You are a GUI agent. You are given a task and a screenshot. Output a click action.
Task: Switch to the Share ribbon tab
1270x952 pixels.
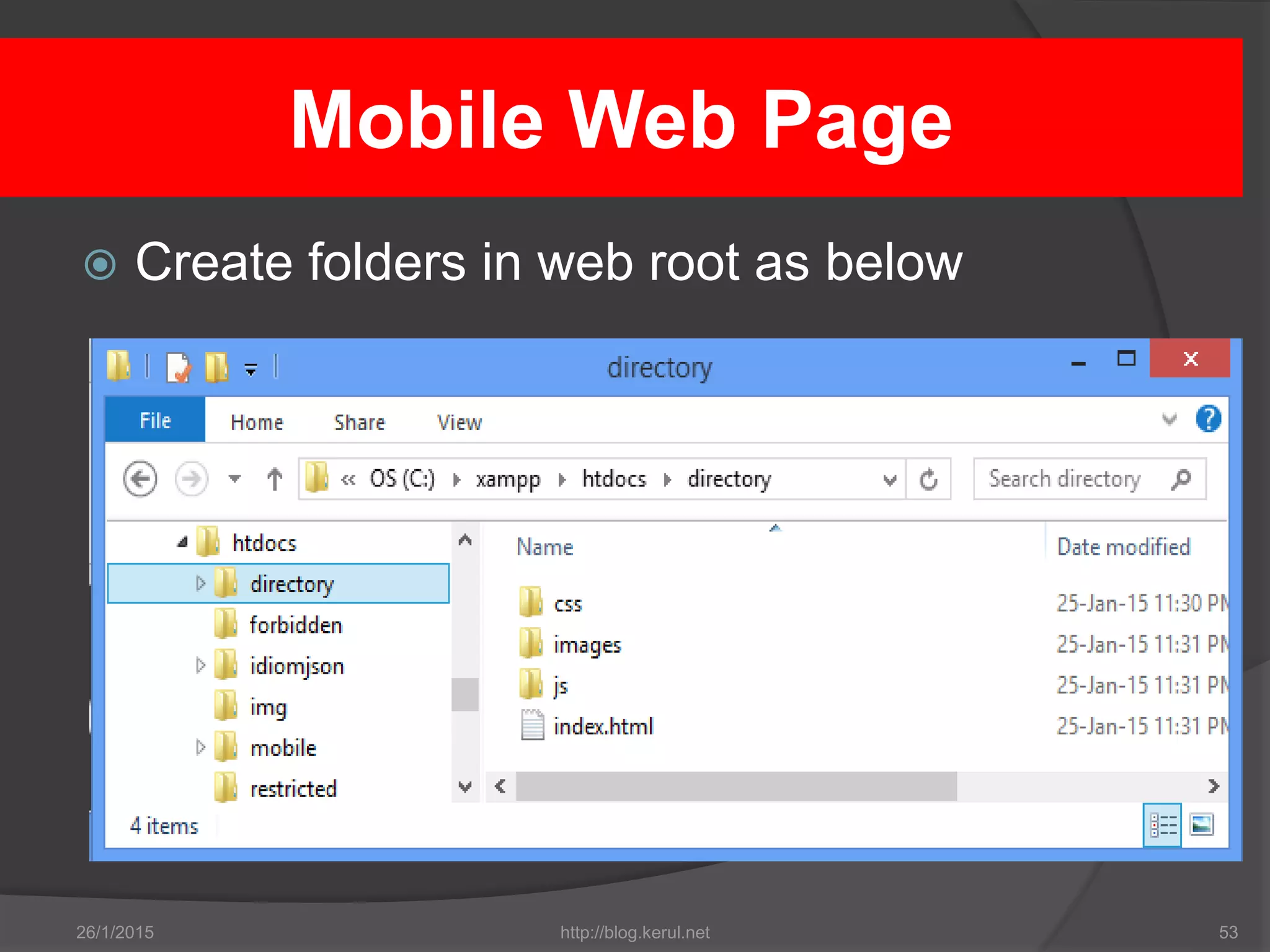point(360,423)
